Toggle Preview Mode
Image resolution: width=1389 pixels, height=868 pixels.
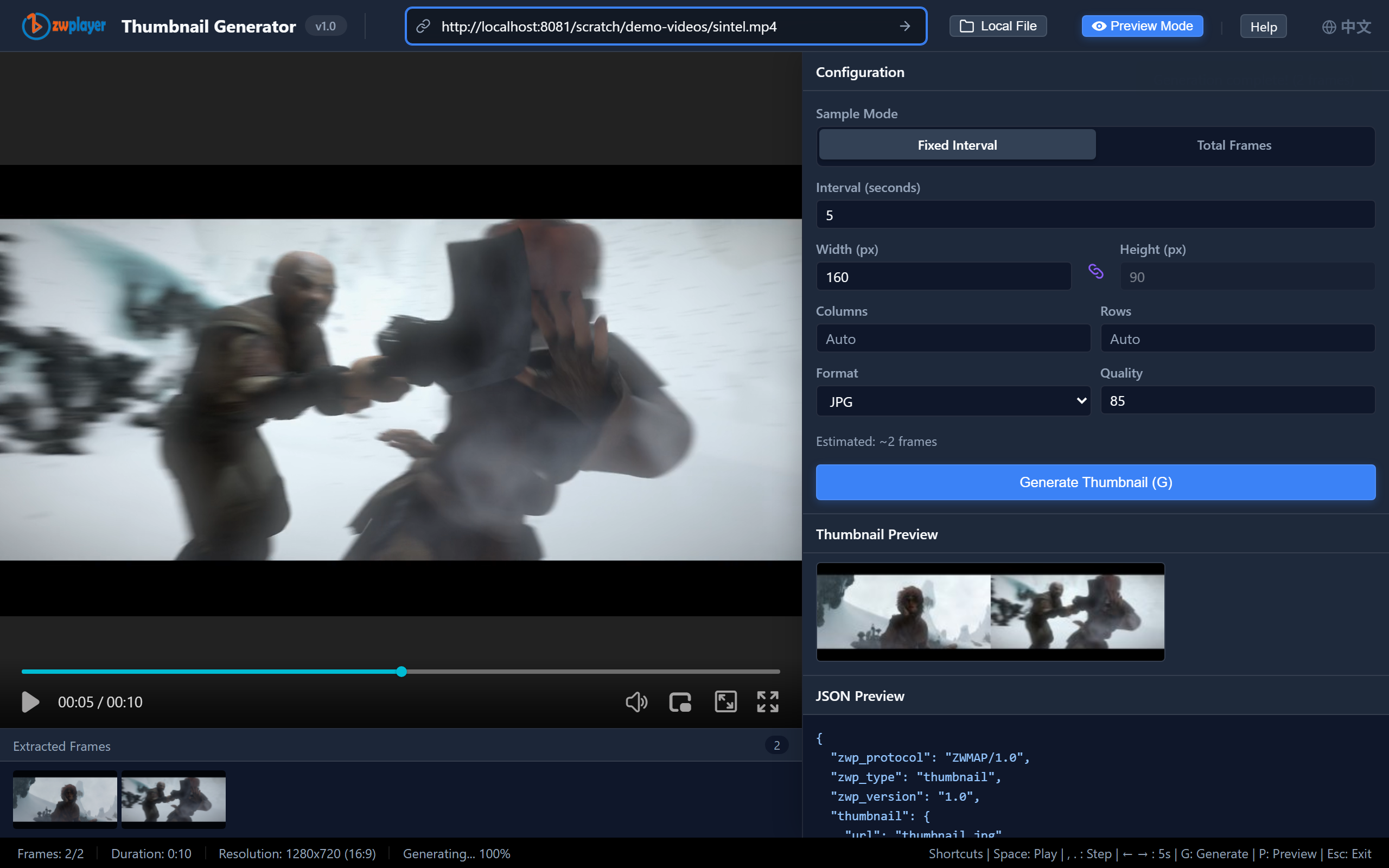point(1142,26)
